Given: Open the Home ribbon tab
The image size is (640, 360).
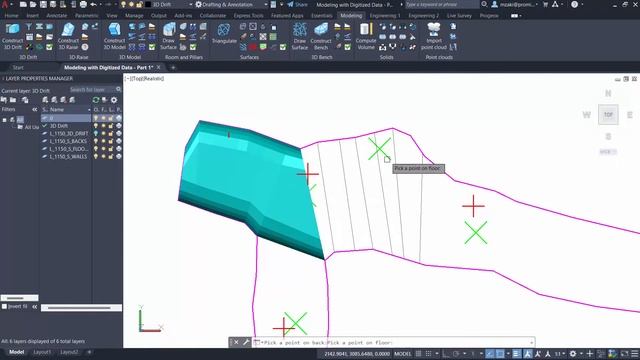Looking at the screenshot, I should [11, 16].
